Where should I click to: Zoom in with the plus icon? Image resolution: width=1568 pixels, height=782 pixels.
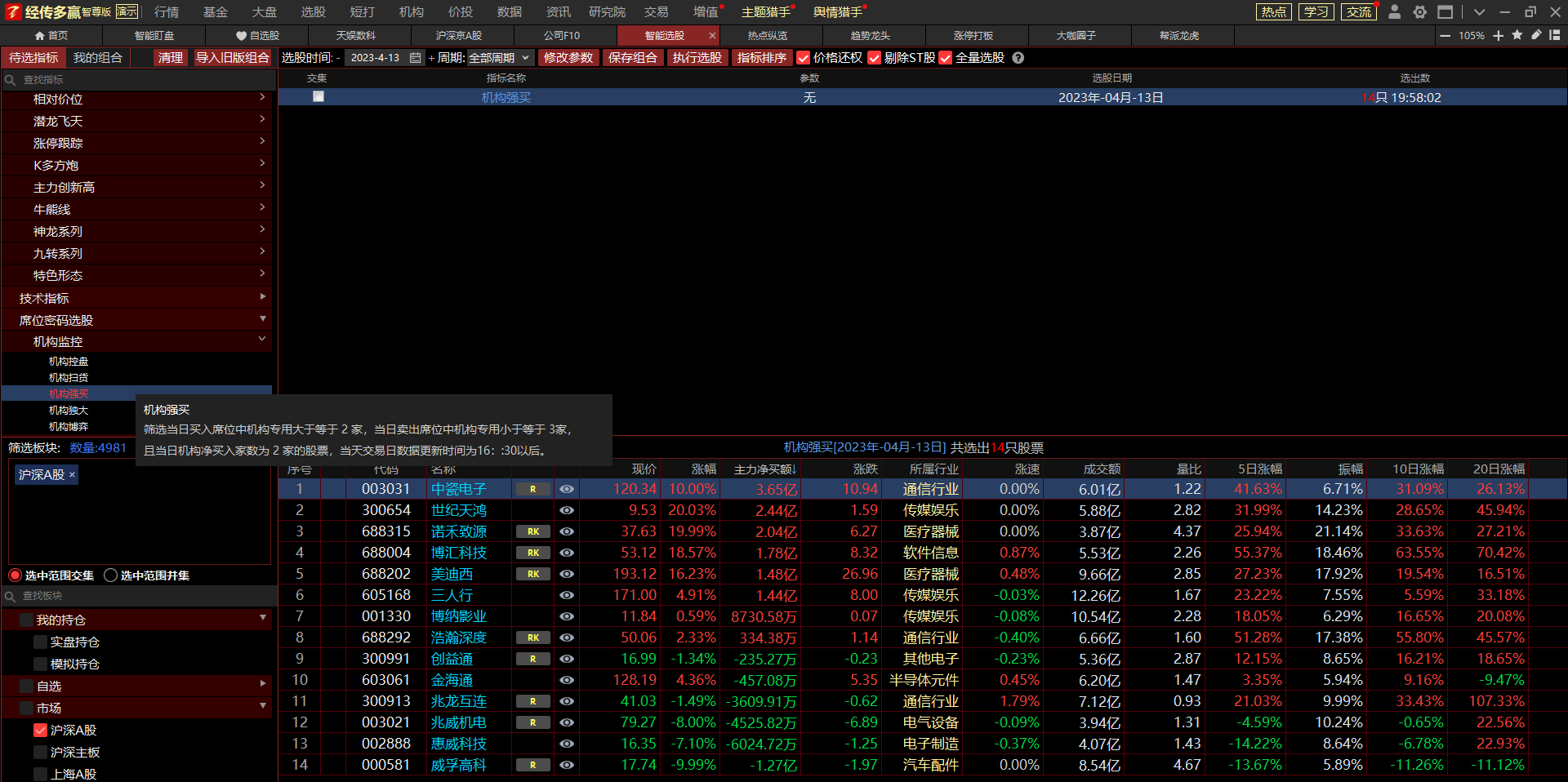click(1499, 36)
